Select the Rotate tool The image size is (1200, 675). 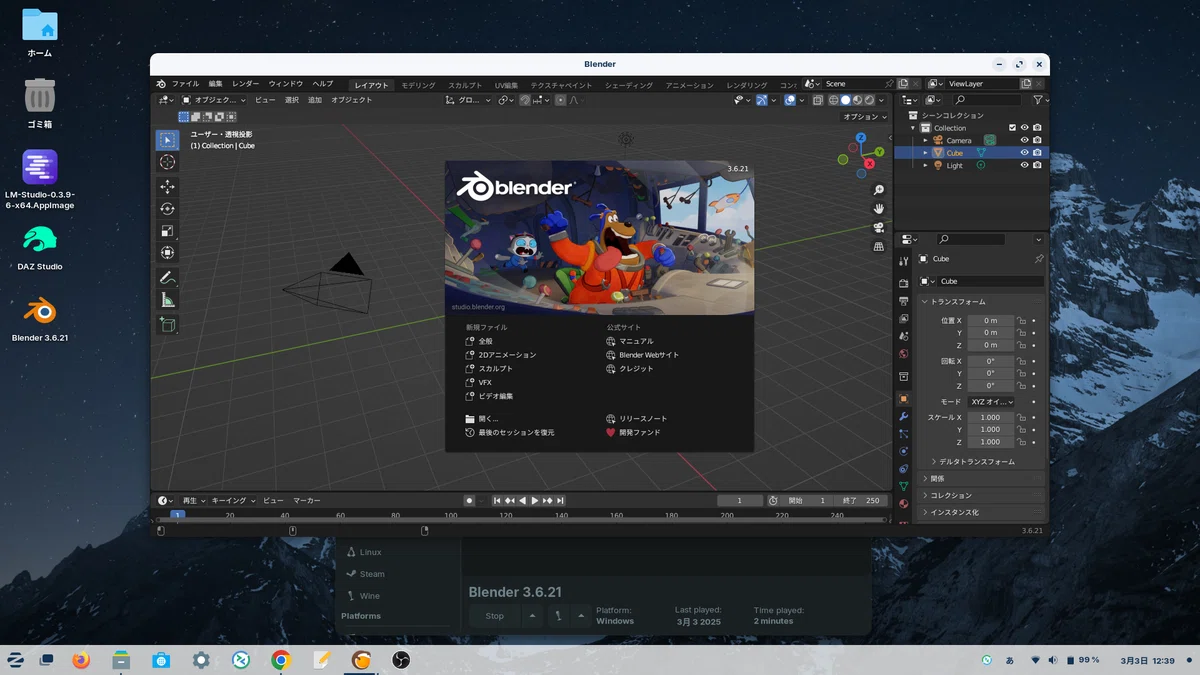point(167,209)
